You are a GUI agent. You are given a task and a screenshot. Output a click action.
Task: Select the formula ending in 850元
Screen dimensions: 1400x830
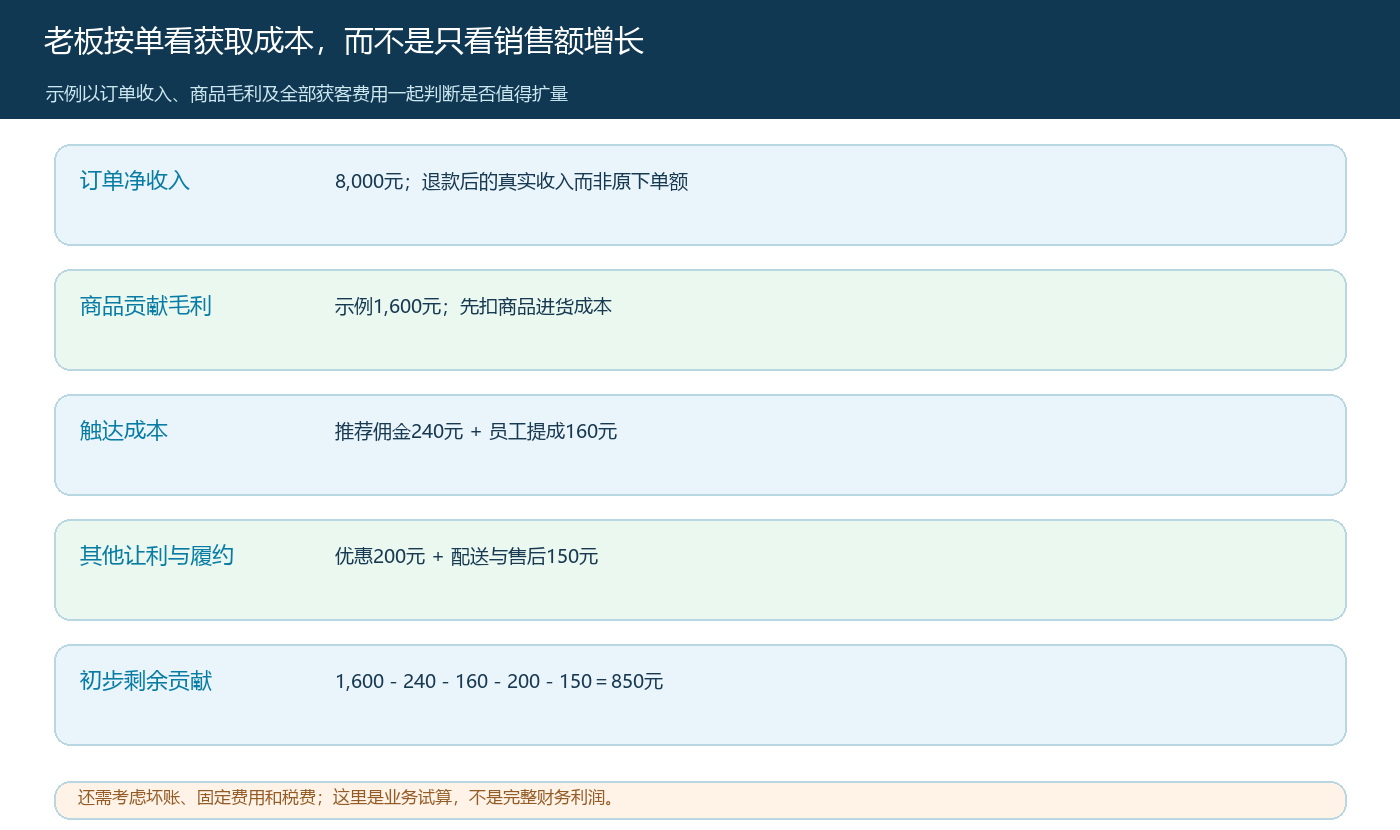click(x=499, y=682)
